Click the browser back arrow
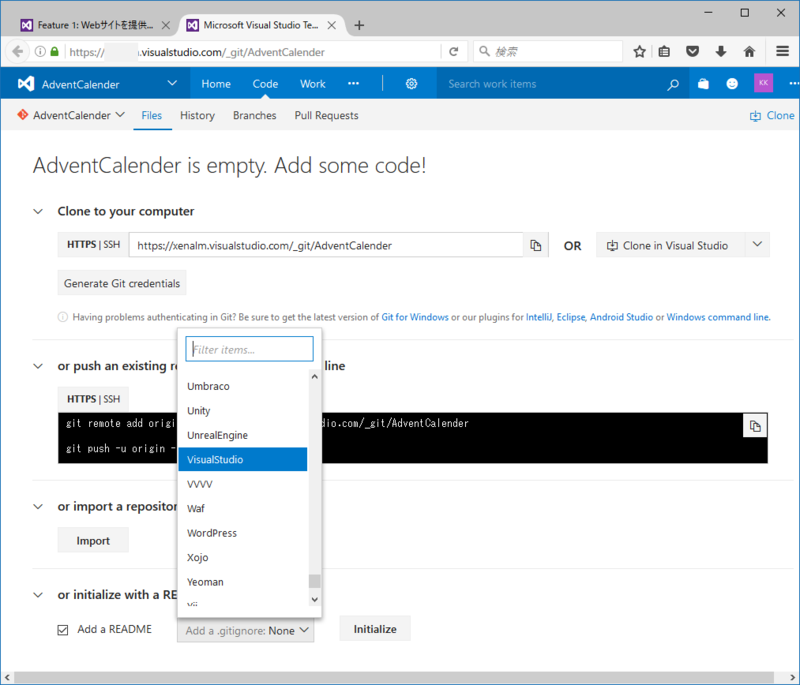 pyautogui.click(x=17, y=52)
